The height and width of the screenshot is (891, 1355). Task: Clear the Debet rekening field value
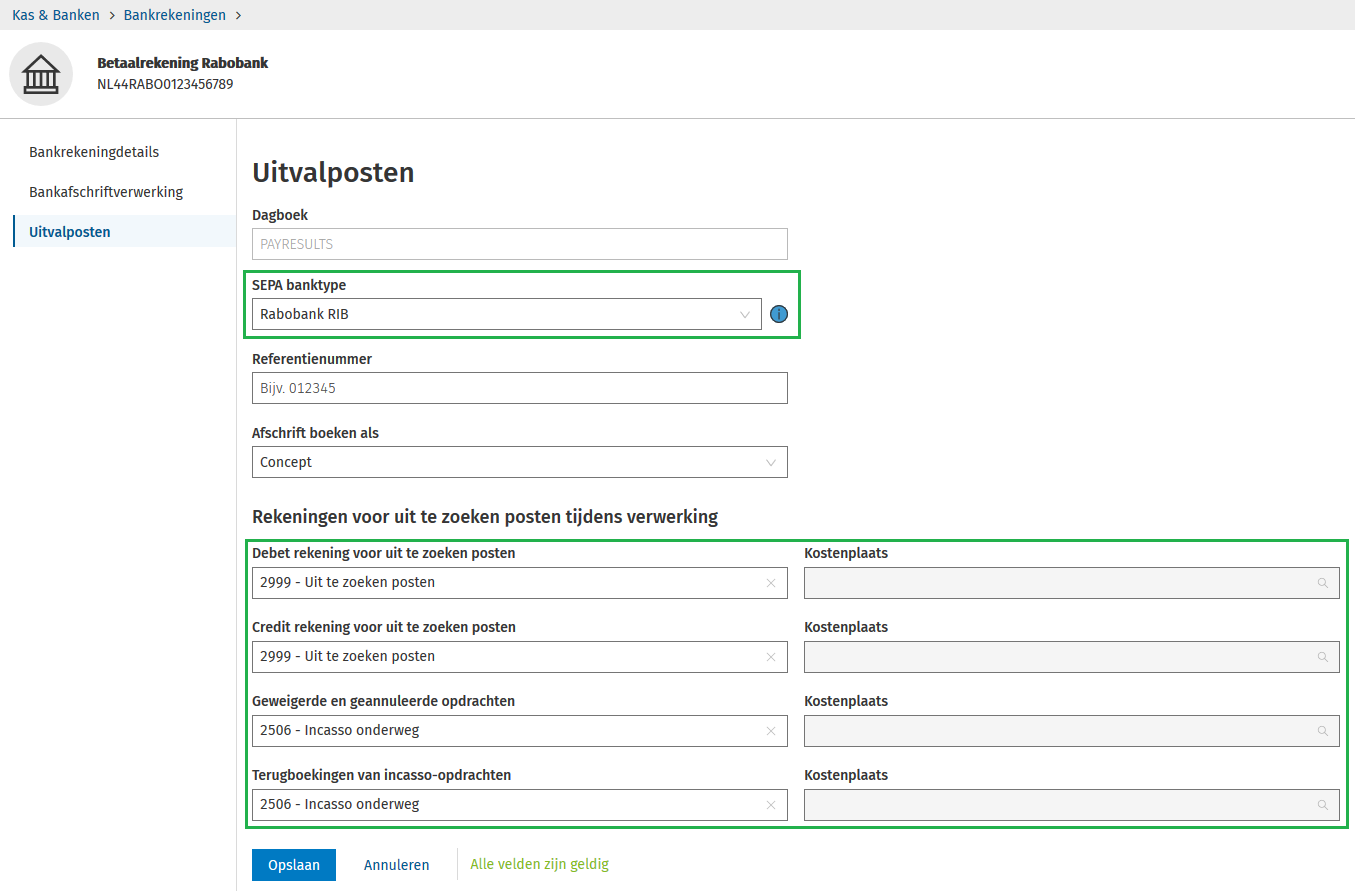click(771, 583)
